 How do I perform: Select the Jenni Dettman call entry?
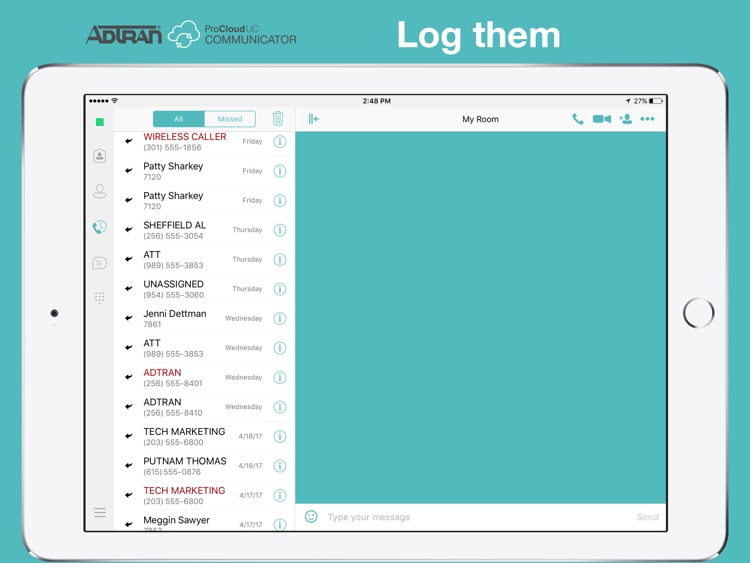pos(204,319)
